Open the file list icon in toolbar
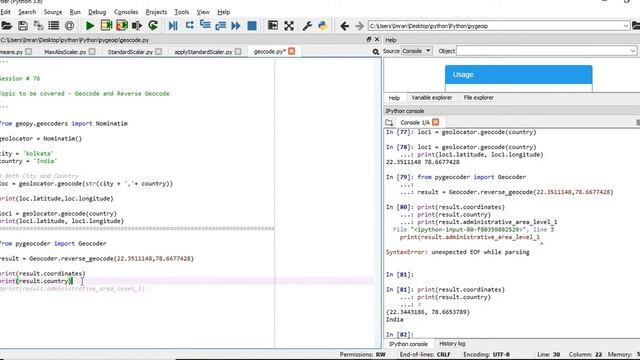This screenshot has height=360, width=640. point(53,26)
